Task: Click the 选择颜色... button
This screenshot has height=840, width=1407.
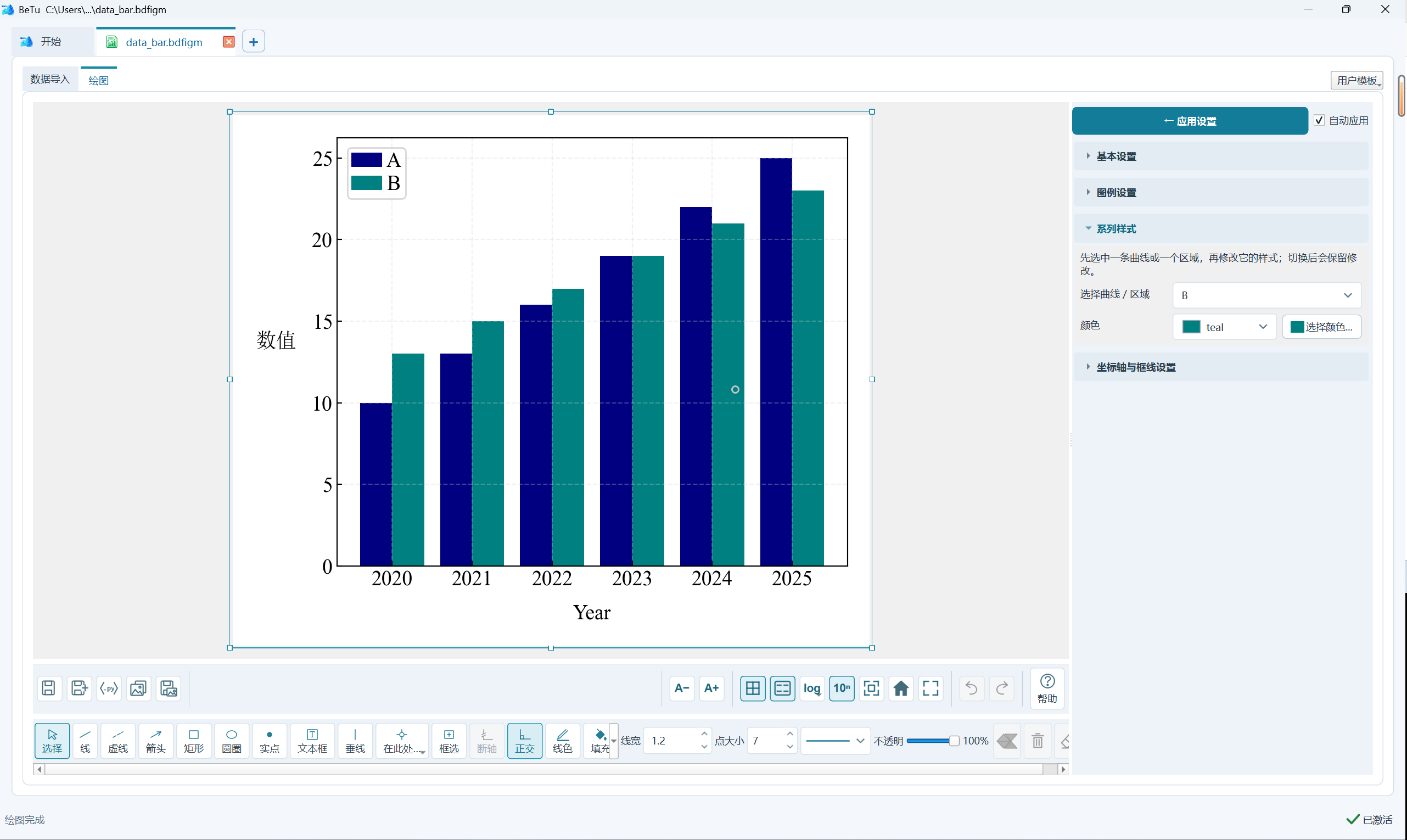Action: (x=1321, y=327)
